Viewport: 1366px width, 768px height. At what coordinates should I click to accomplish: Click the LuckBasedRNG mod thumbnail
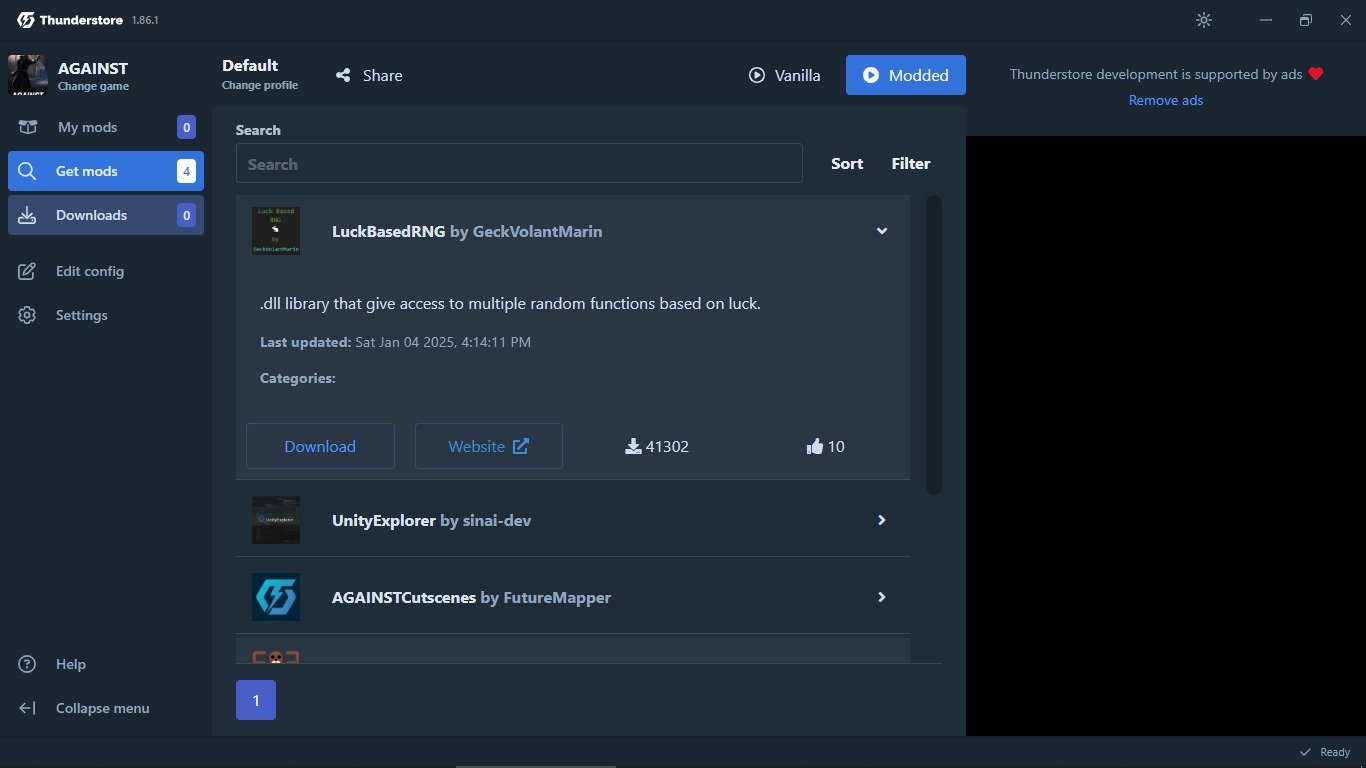coord(276,231)
